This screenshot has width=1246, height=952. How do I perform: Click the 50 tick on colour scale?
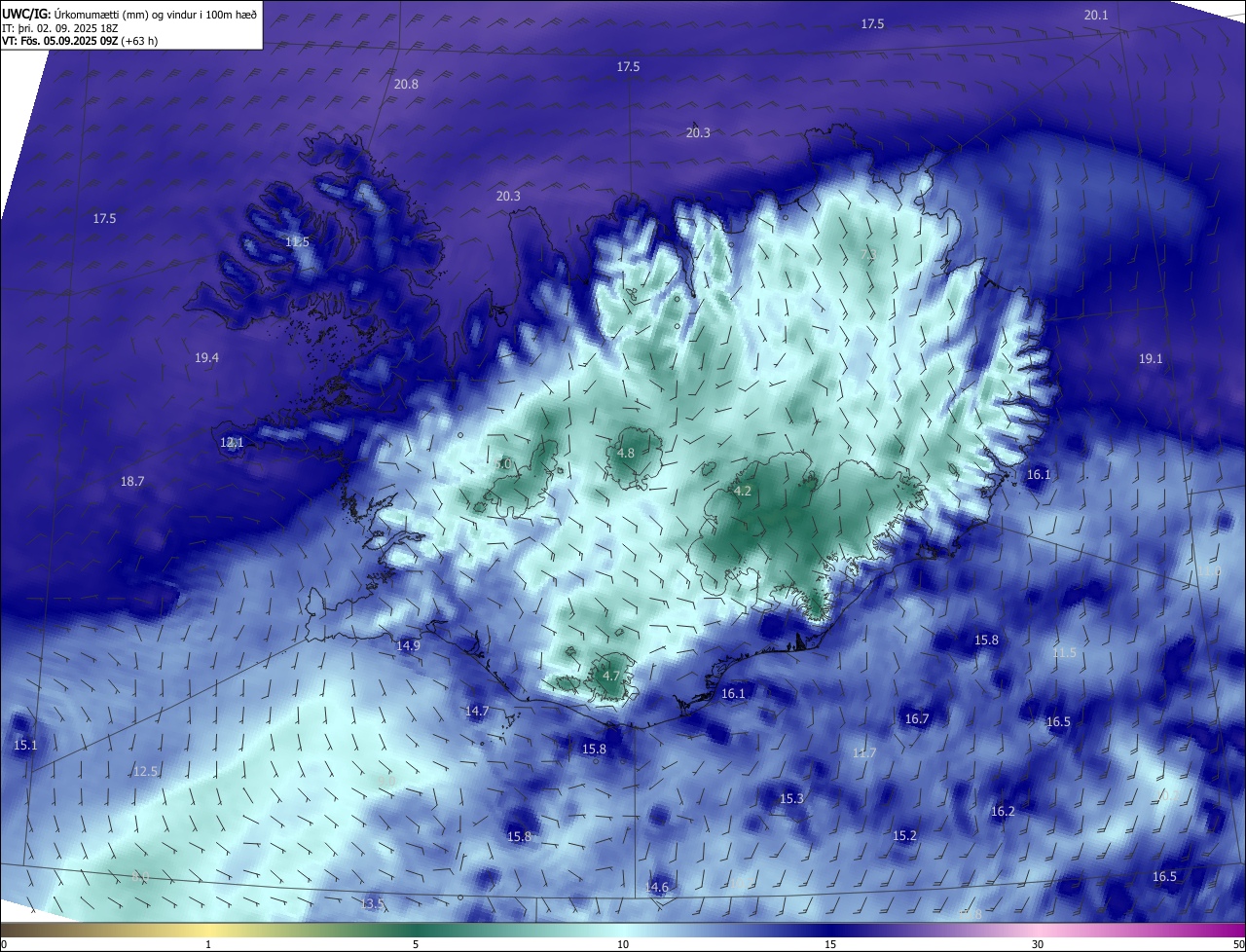click(1238, 944)
